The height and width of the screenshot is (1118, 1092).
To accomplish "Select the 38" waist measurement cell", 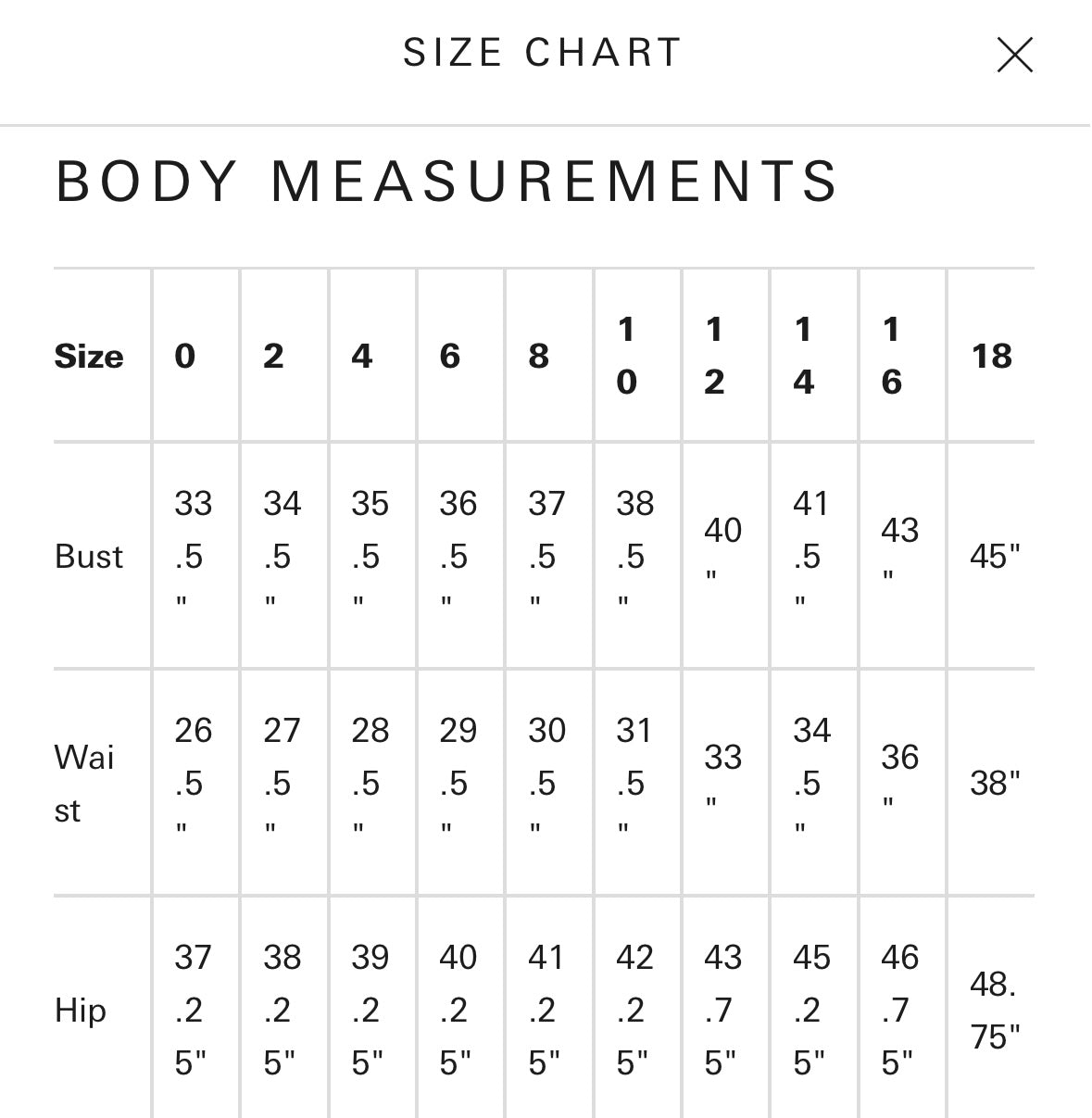I will [994, 783].
